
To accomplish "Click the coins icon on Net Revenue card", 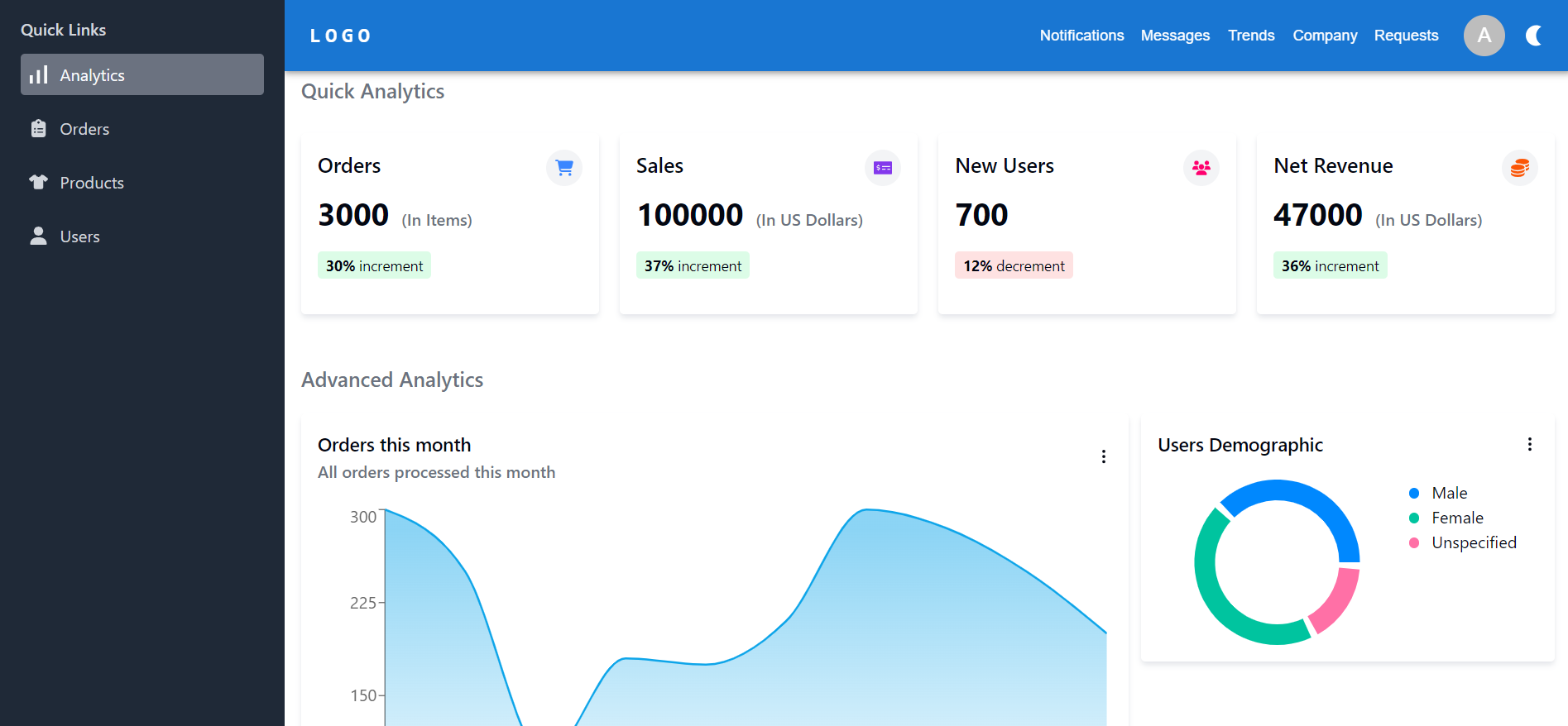I will pos(1520,168).
